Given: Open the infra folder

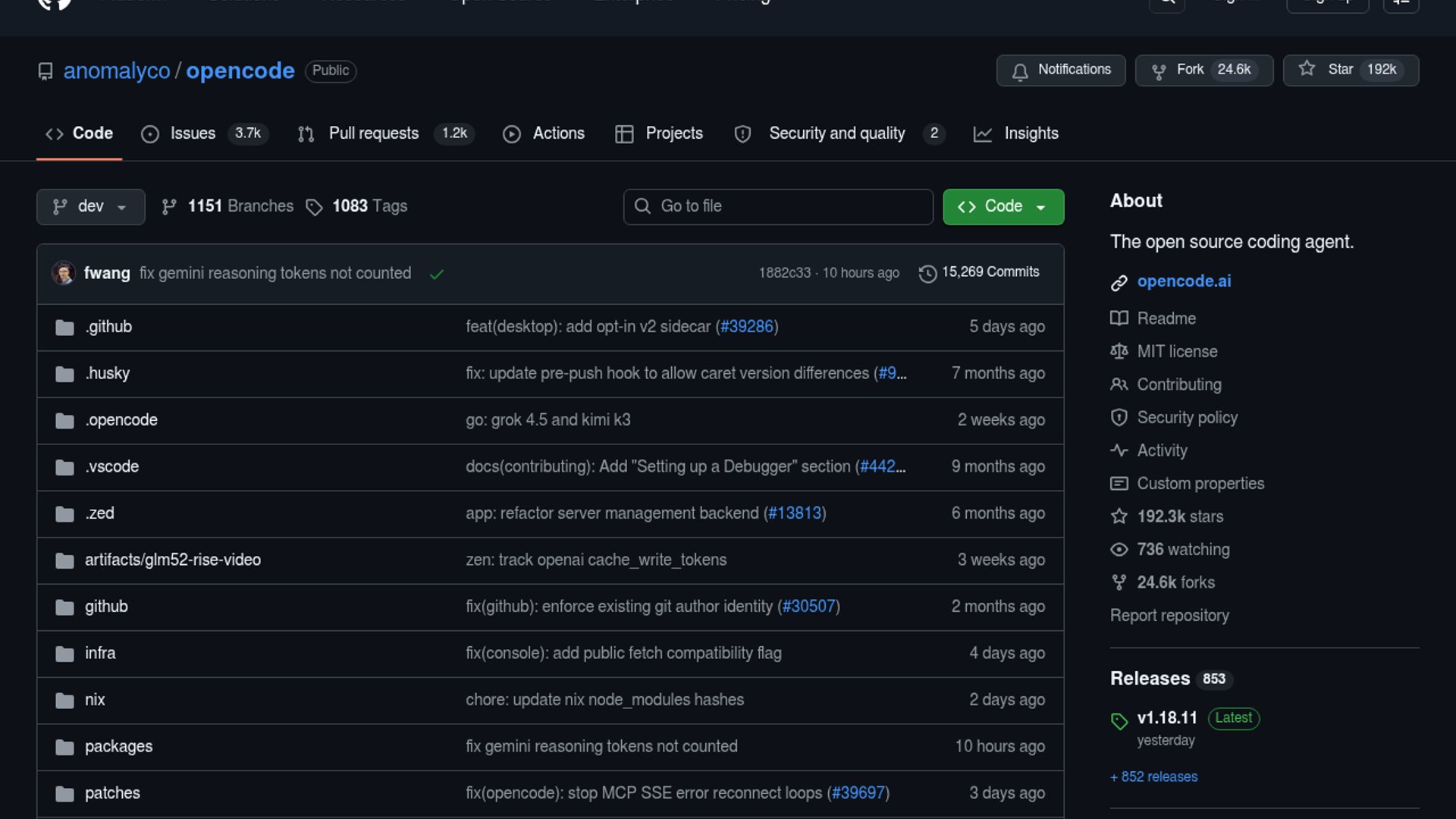Looking at the screenshot, I should tap(100, 654).
